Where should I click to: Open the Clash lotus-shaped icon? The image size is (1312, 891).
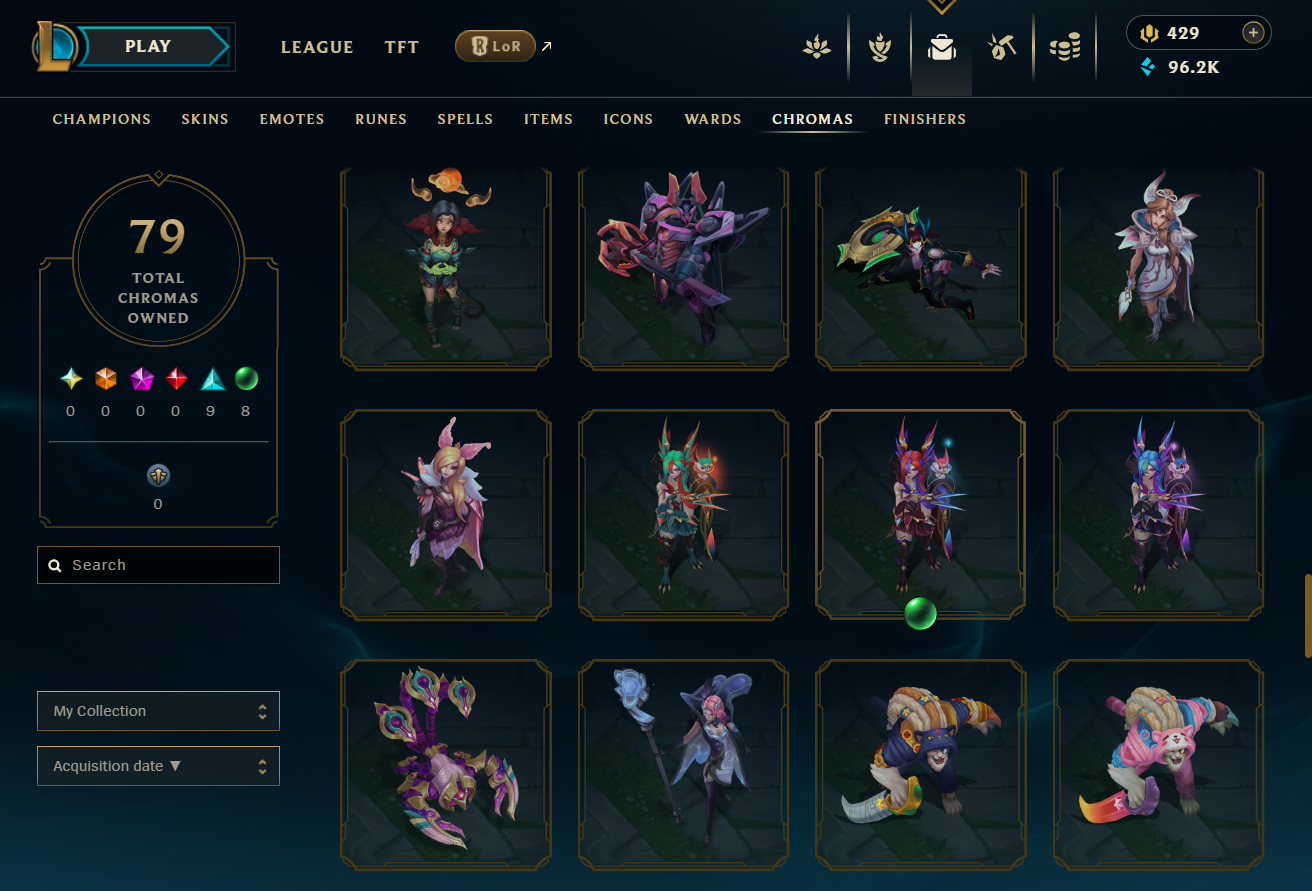click(818, 47)
